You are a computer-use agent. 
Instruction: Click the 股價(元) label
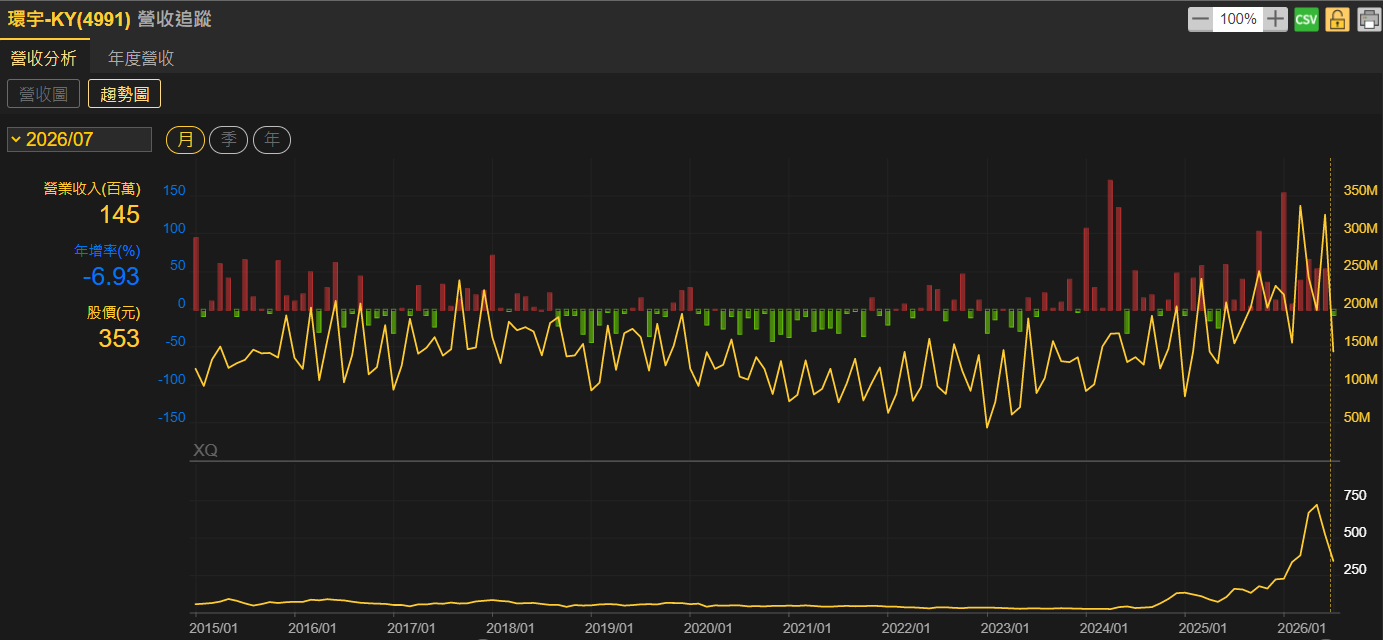coord(113,313)
